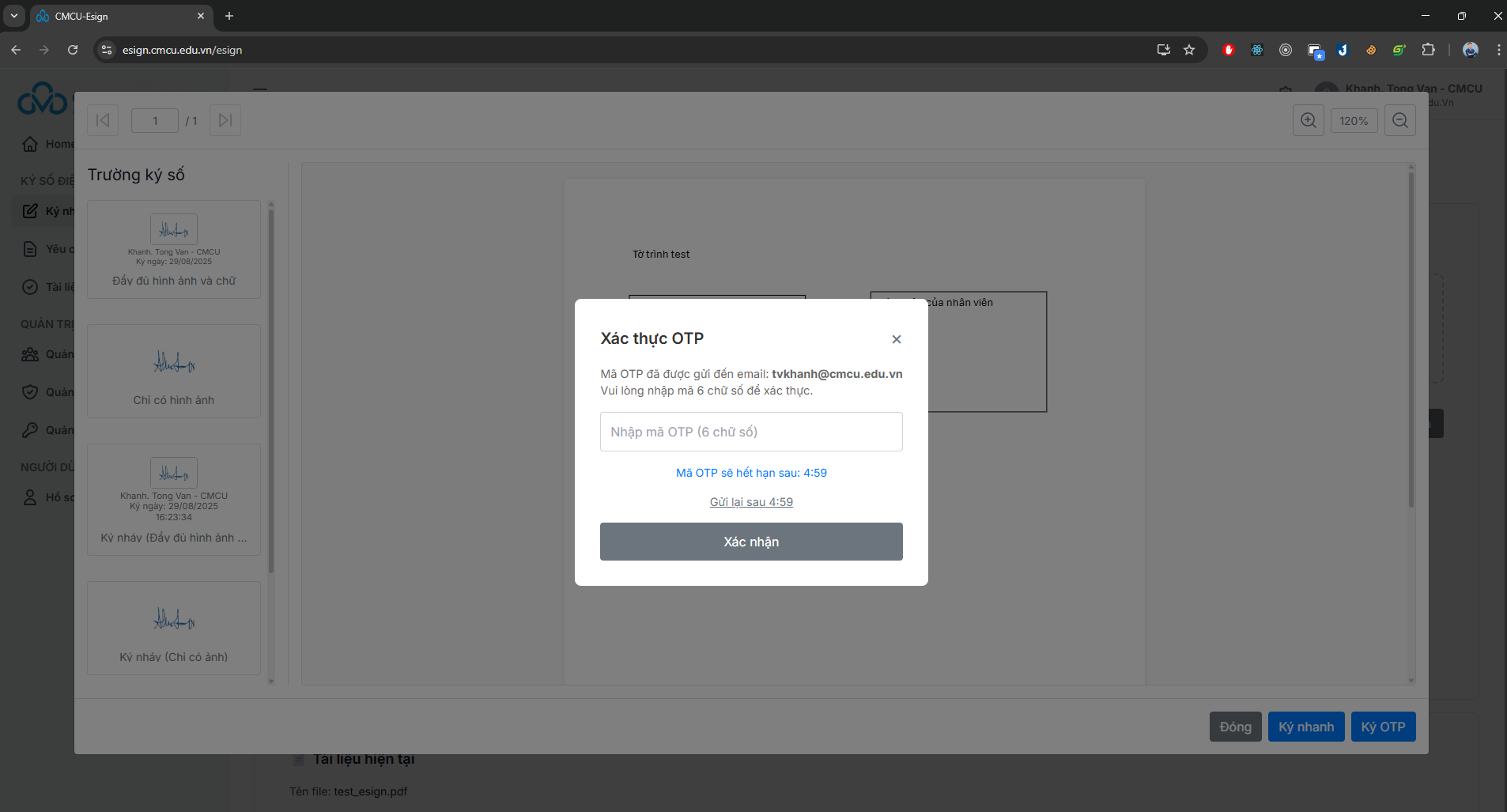Click the Đóng button
Viewport: 1507px width, 812px height.
click(1234, 727)
